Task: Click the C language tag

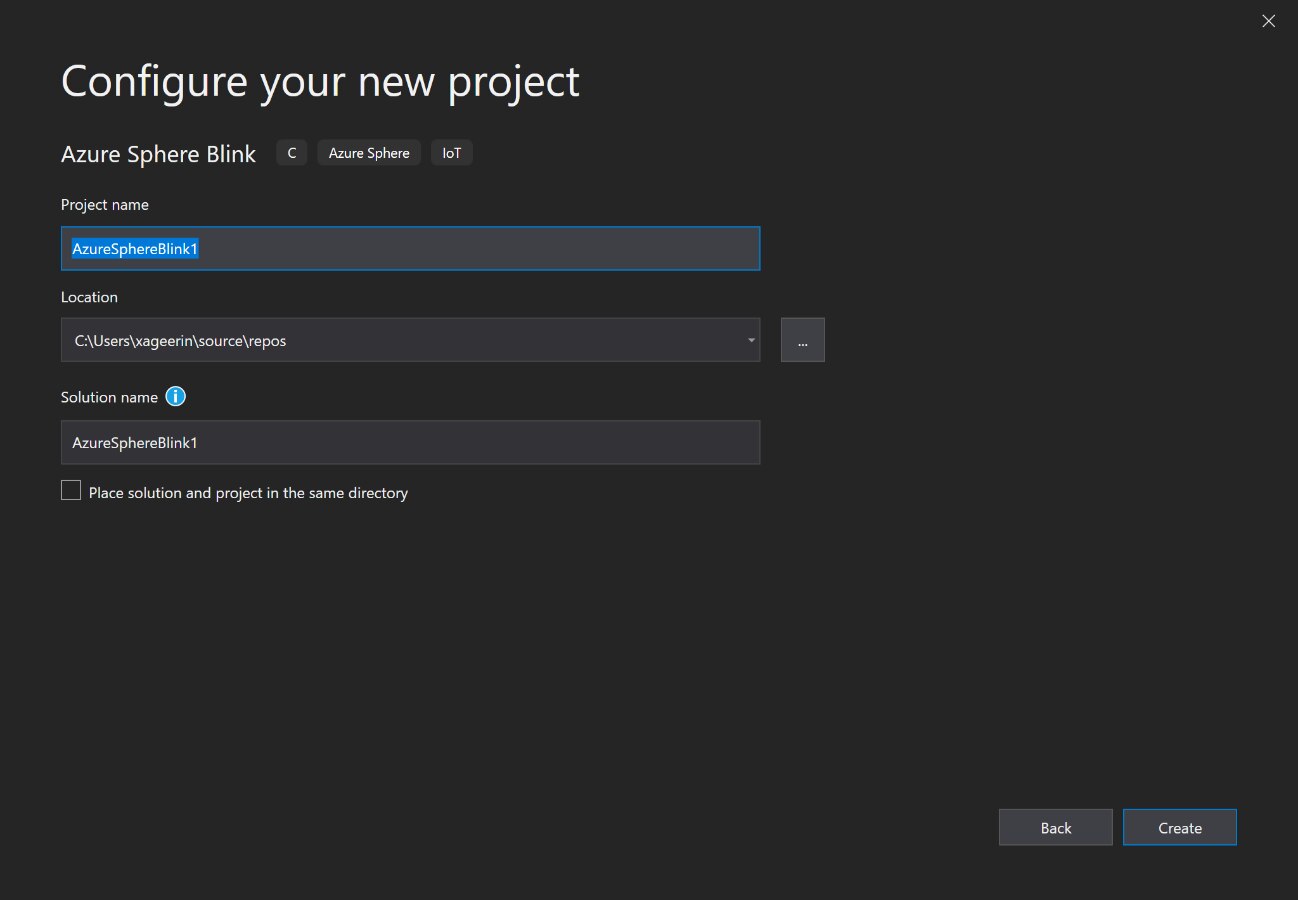Action: coord(292,153)
